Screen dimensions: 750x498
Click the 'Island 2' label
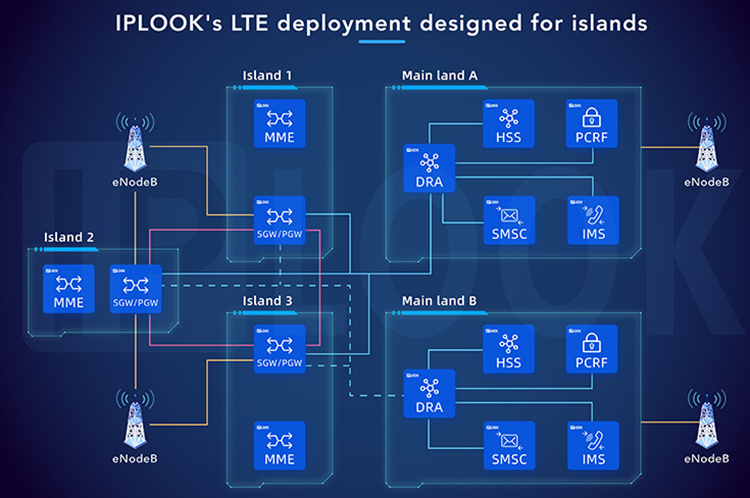click(x=69, y=237)
